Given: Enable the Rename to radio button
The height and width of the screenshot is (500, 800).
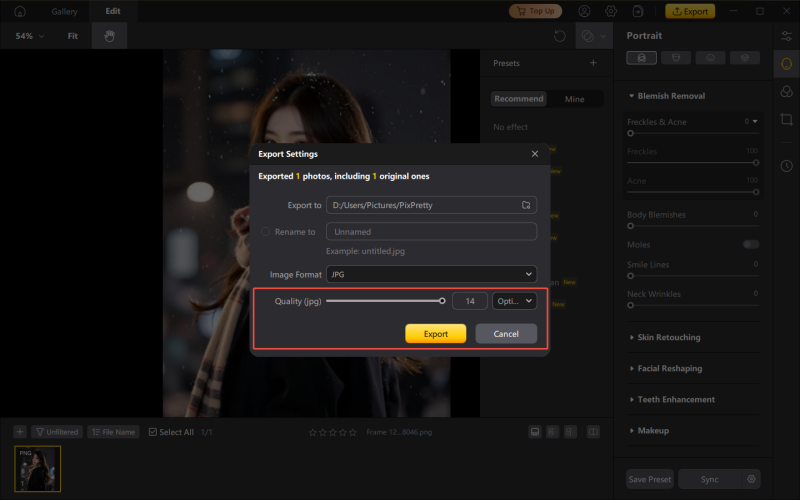Looking at the screenshot, I should pos(265,231).
